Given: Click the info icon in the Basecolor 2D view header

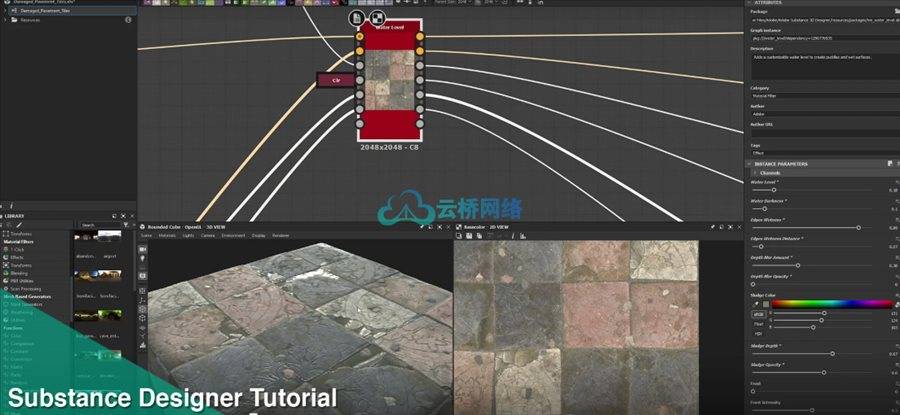Looking at the screenshot, I should 513,235.
